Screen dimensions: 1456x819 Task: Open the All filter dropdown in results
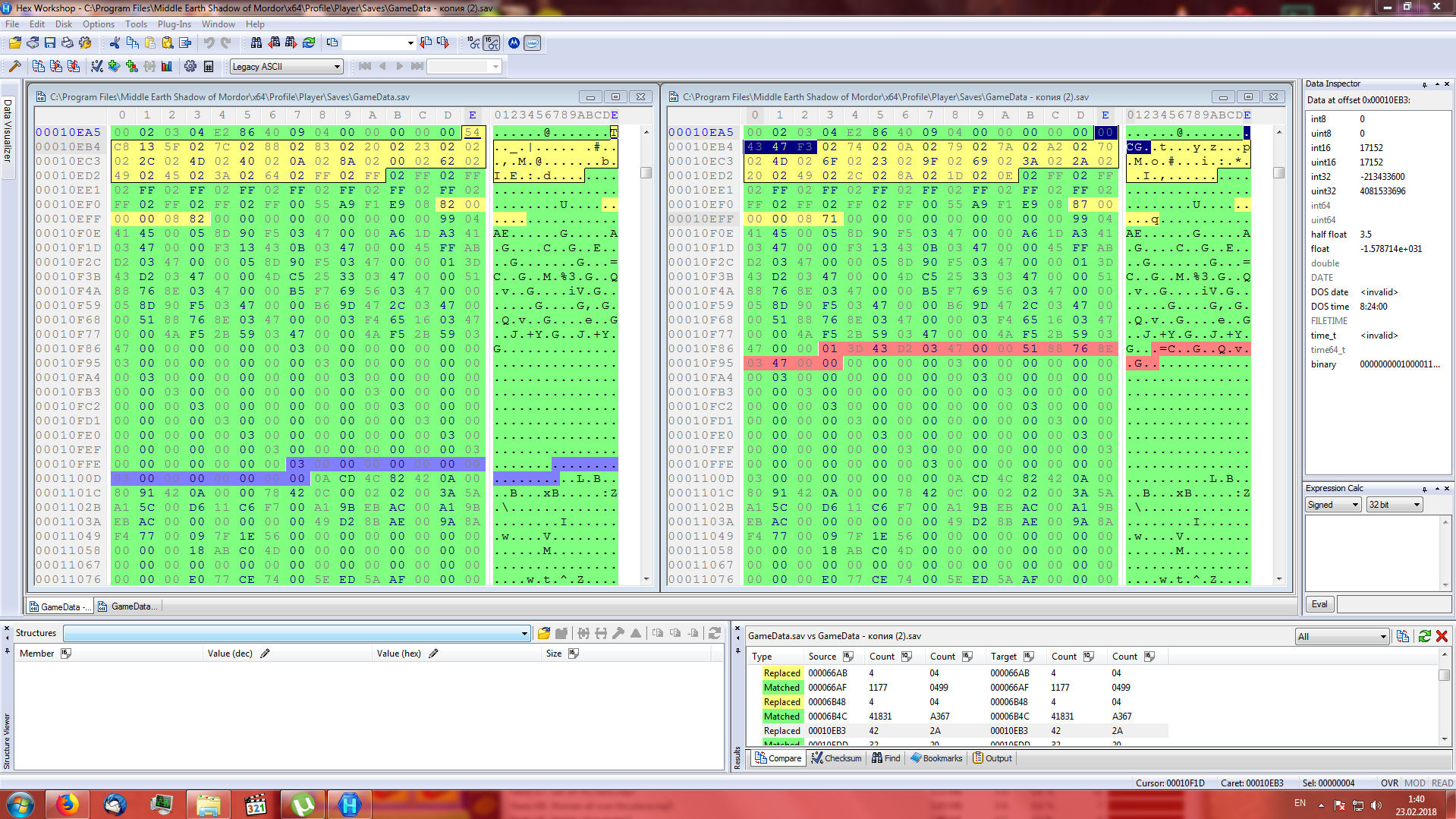pos(1342,637)
